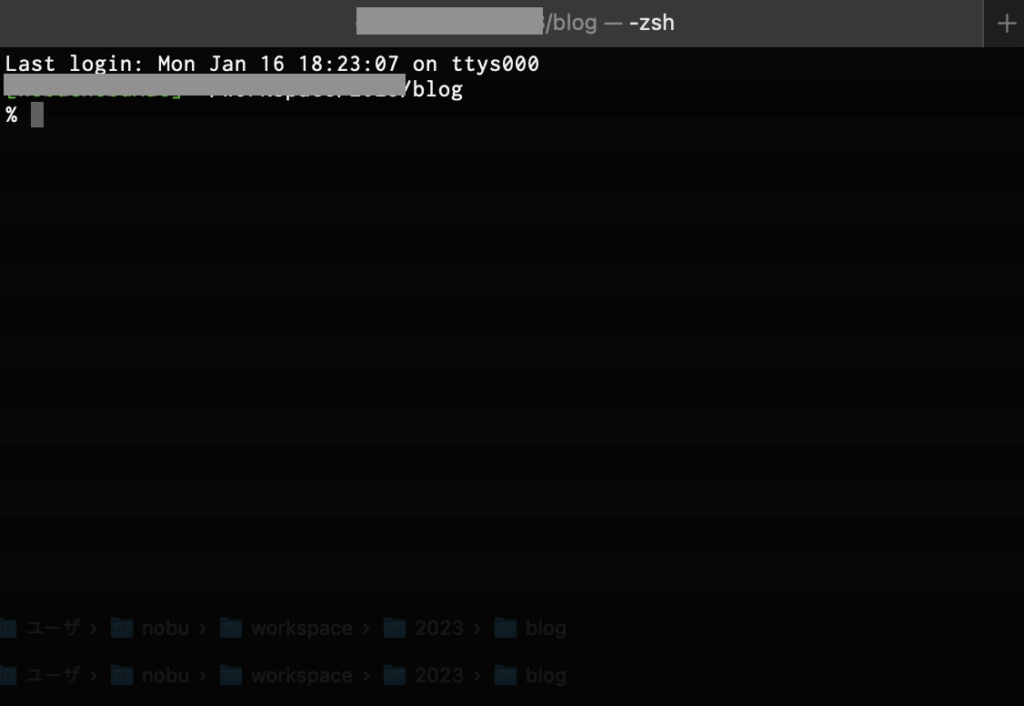Screen dimensions: 1024x706
Task: Click the blog folder icon in upper path bar
Action: pyautogui.click(x=507, y=628)
